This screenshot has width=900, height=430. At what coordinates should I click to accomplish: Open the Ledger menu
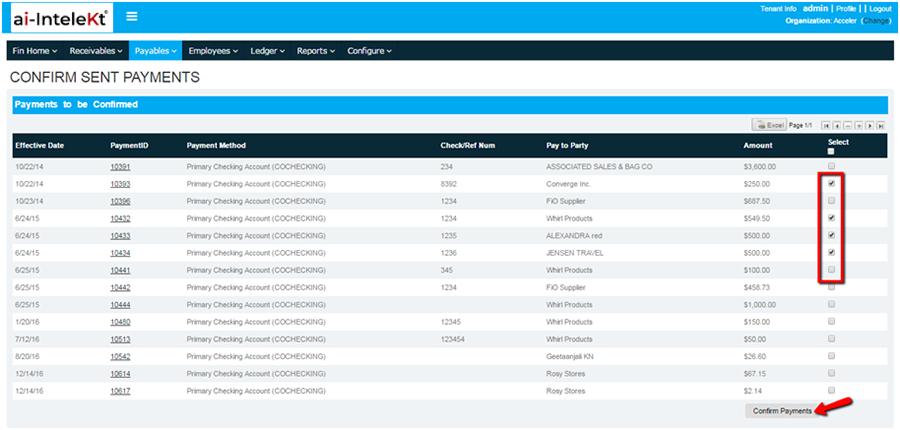coord(267,51)
